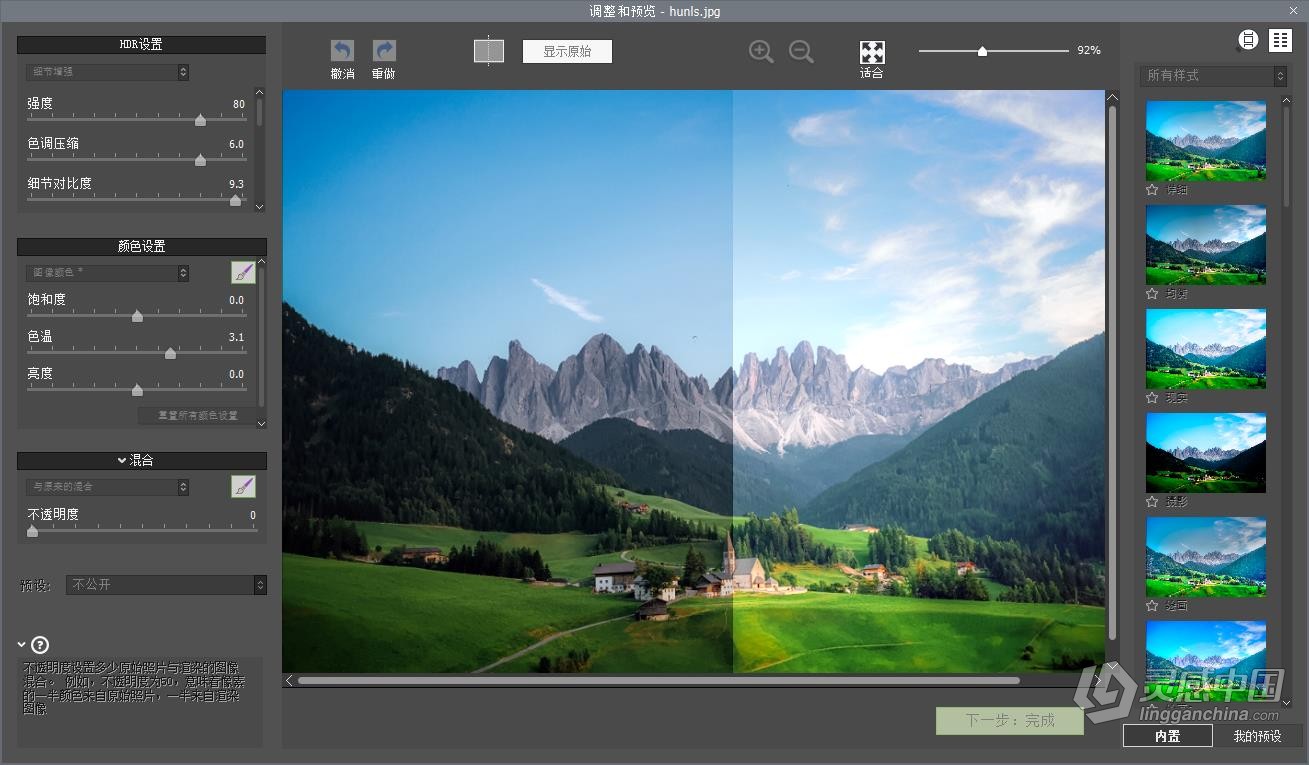Click the help question mark icon
Image resolution: width=1309 pixels, height=765 pixels.
(40, 645)
